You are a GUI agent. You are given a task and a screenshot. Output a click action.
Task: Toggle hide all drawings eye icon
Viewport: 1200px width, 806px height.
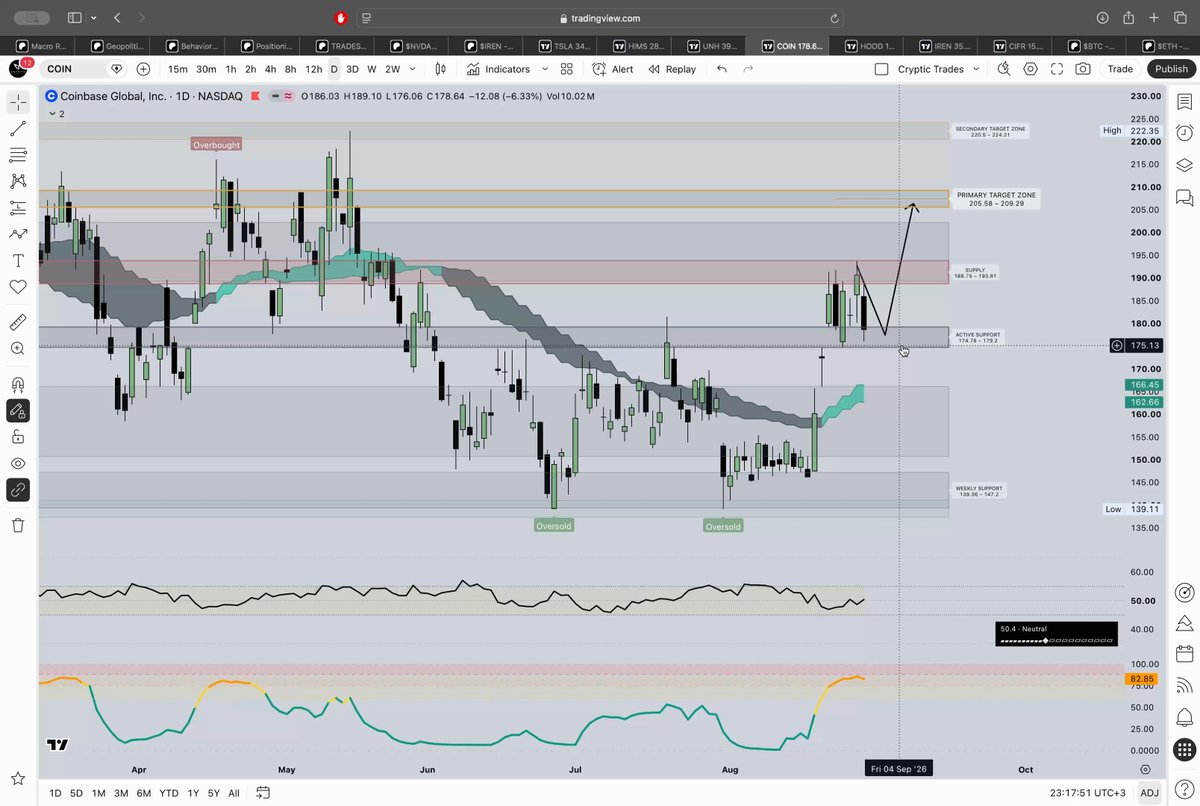[18, 464]
